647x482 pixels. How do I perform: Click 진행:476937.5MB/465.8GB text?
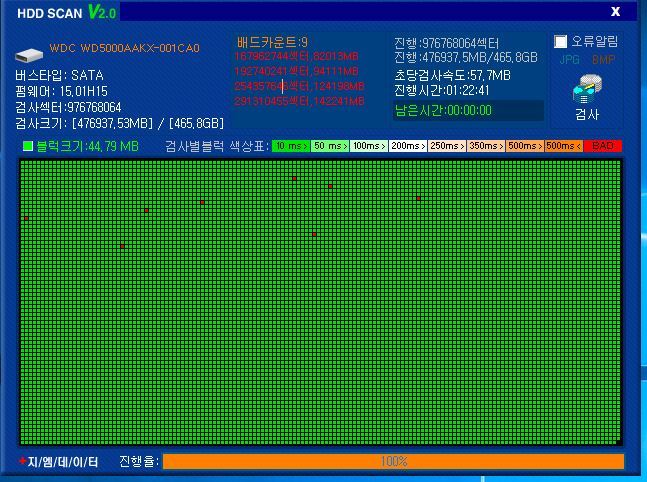tap(466, 57)
